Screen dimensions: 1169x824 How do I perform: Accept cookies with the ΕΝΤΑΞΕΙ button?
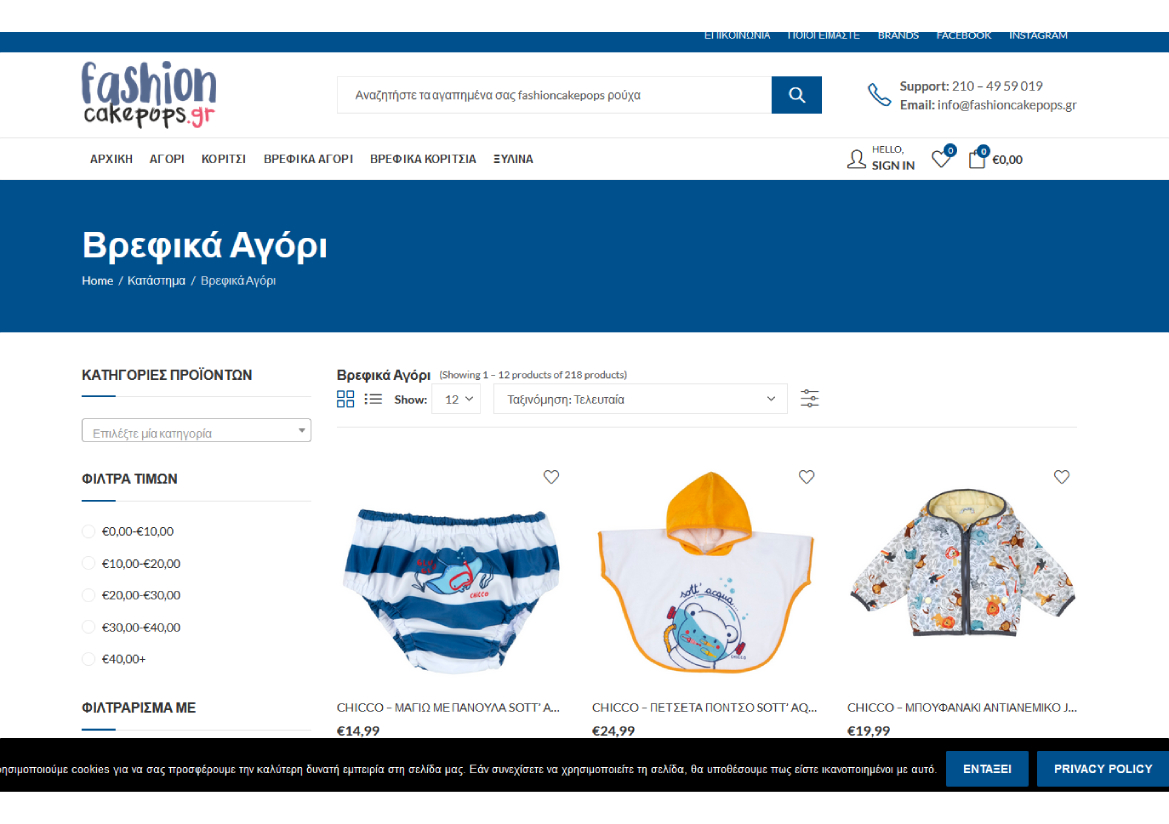click(x=986, y=769)
